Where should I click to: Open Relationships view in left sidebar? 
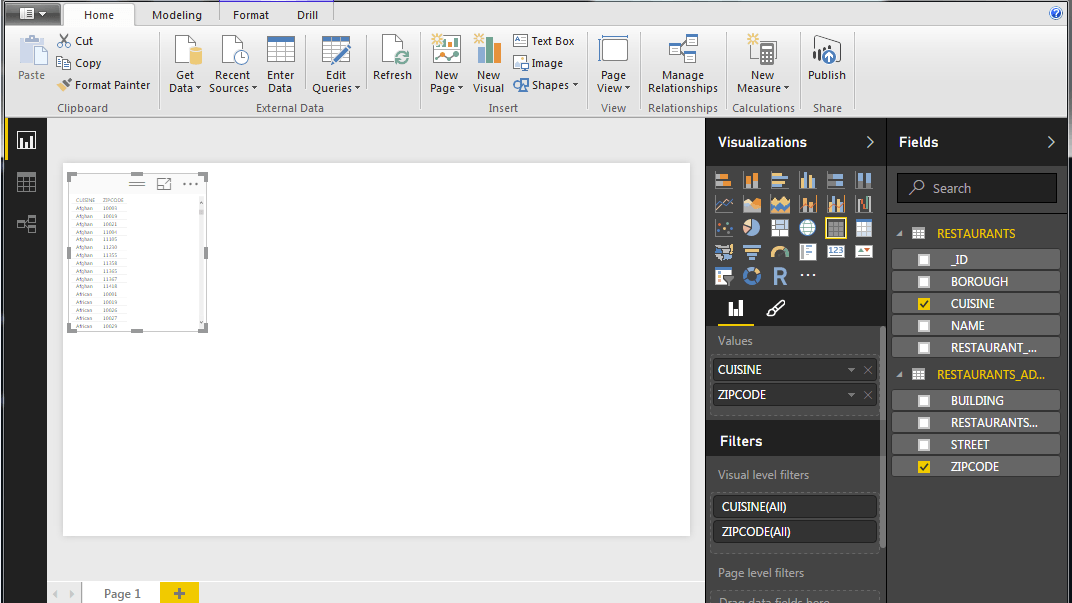[26, 224]
